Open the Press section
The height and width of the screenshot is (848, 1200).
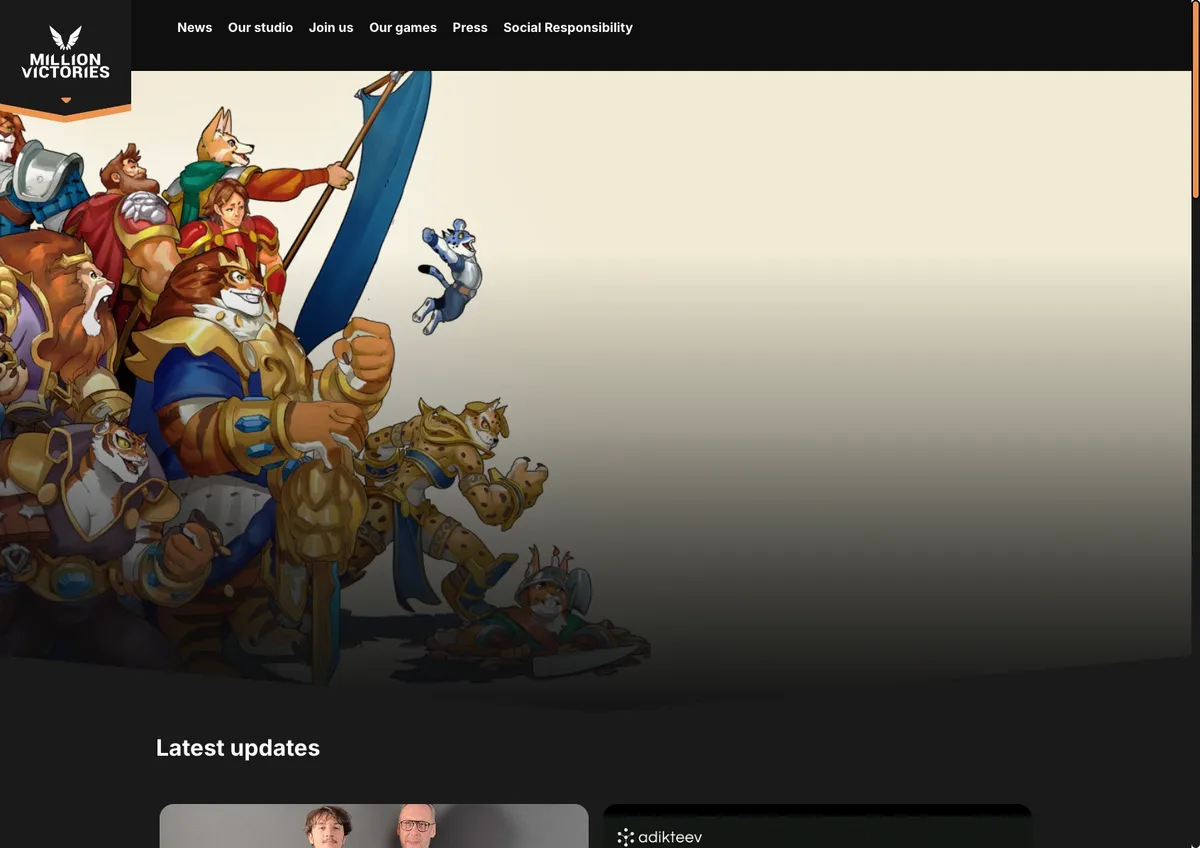tap(470, 27)
